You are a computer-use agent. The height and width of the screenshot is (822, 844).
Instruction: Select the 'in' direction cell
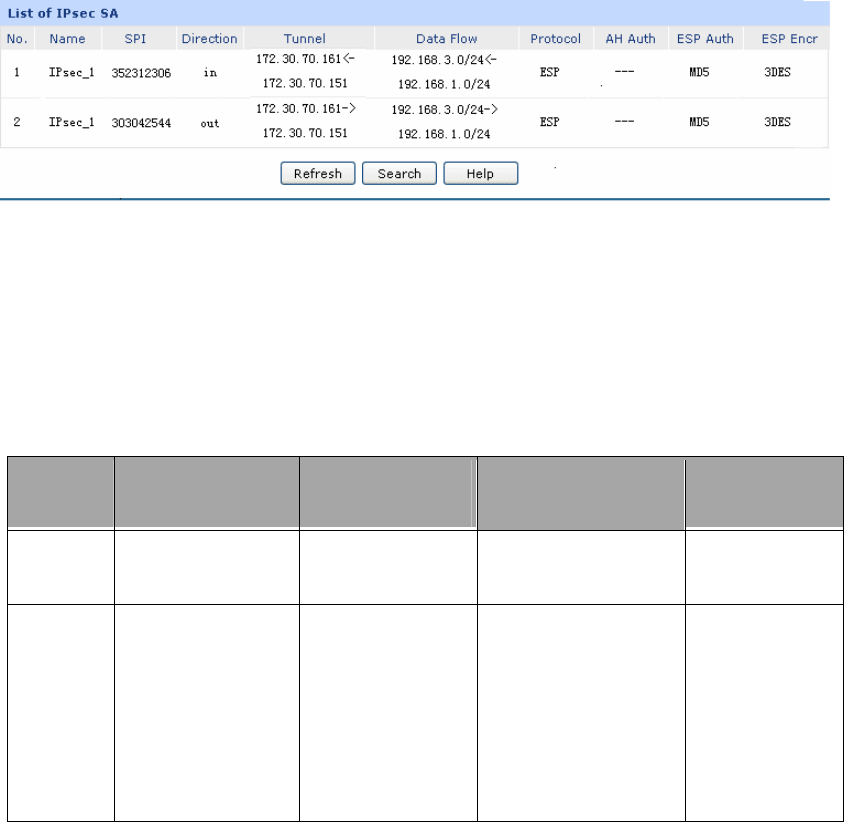(x=209, y=73)
